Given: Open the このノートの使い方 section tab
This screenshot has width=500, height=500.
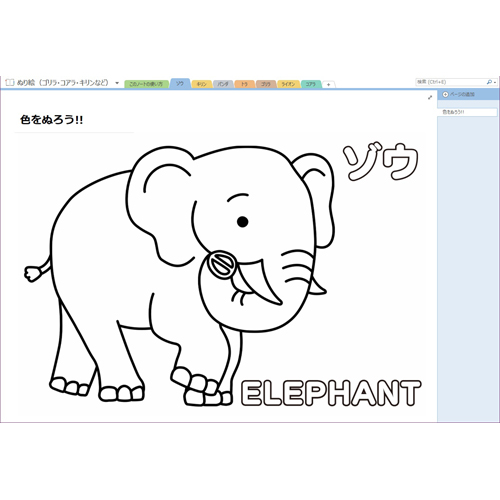Looking at the screenshot, I should (146, 84).
